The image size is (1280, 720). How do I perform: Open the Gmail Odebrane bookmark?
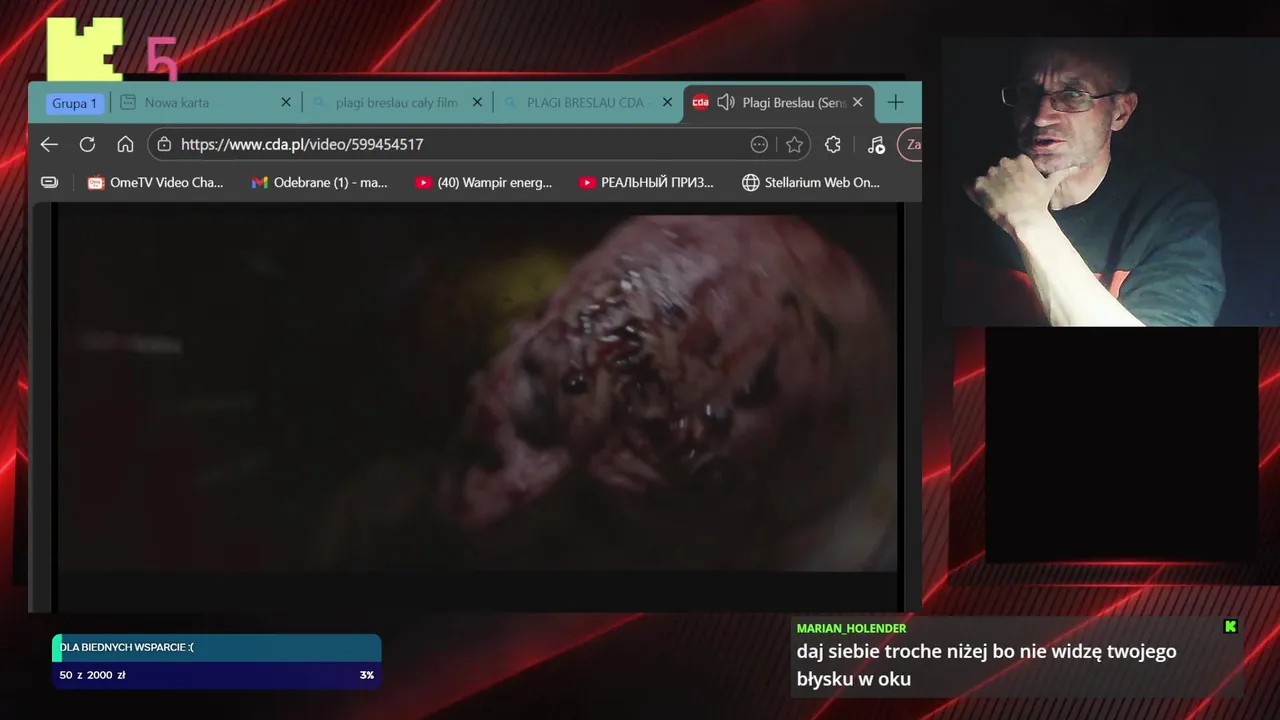[319, 182]
